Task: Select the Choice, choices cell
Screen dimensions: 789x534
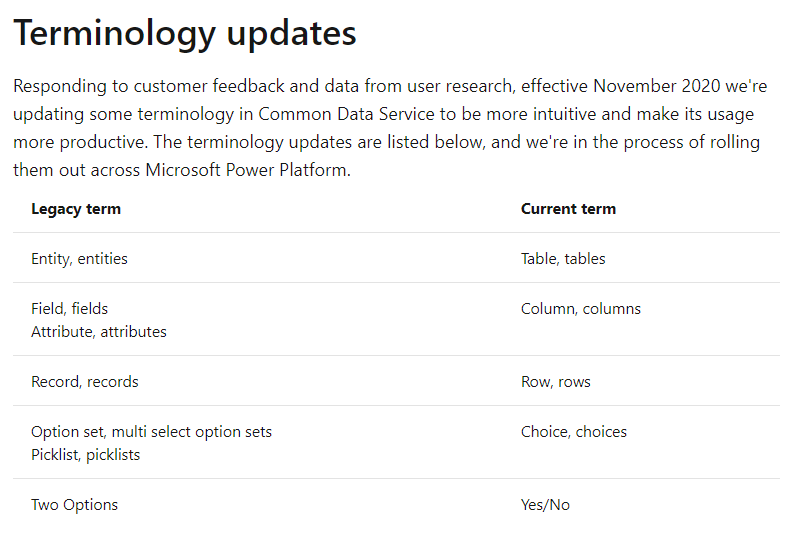Action: (x=574, y=432)
